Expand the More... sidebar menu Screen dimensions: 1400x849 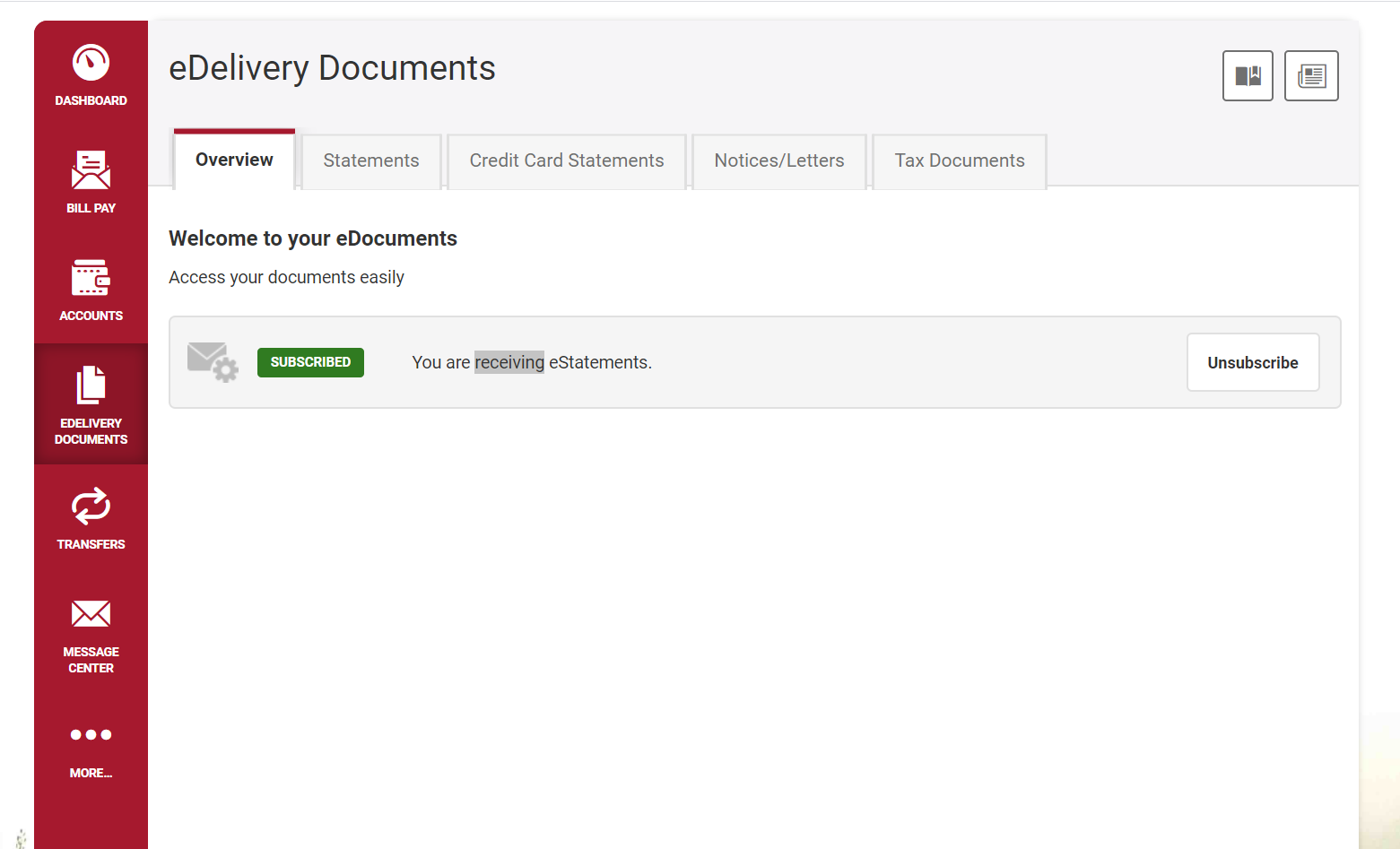click(x=91, y=735)
